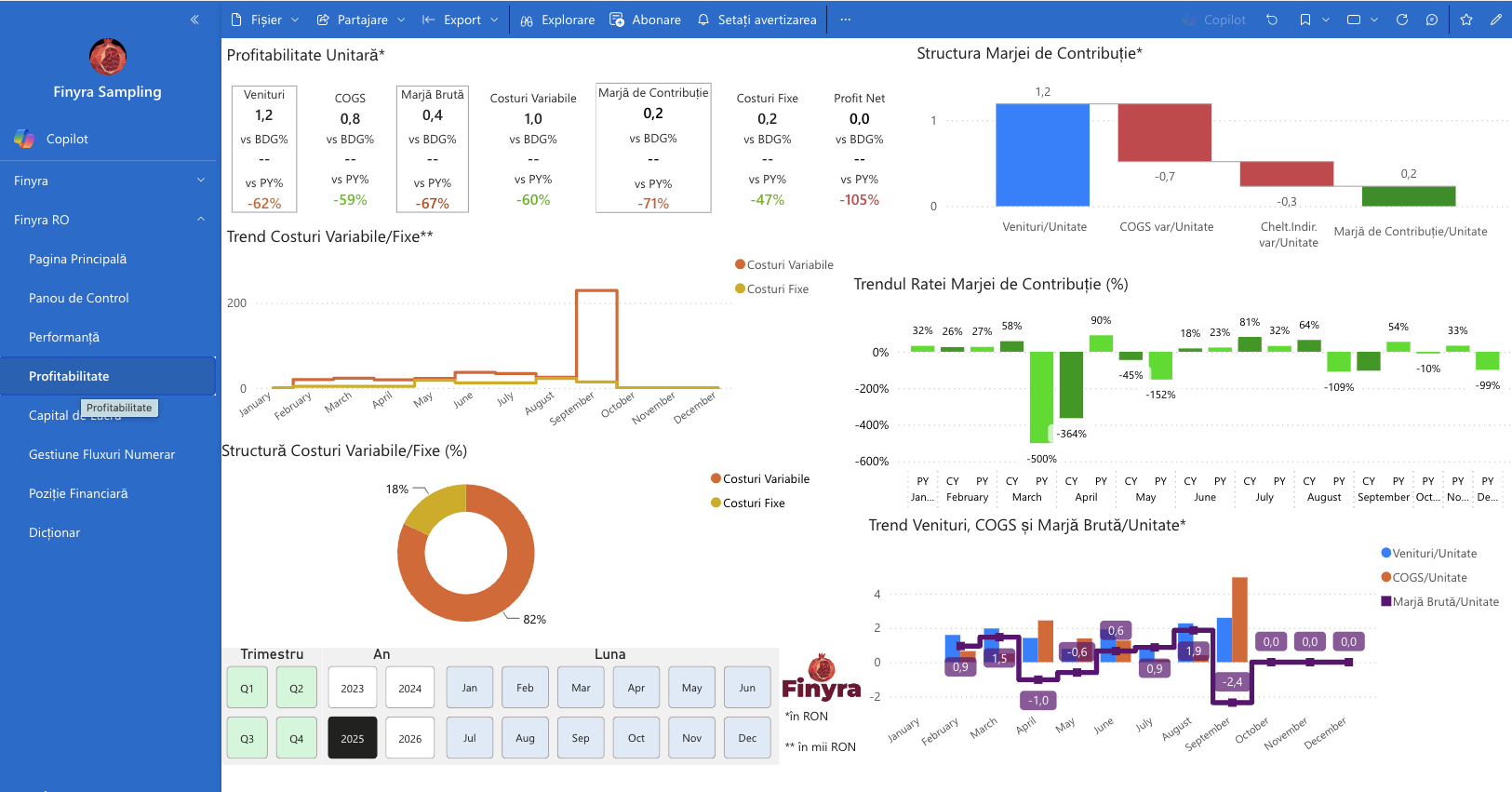Open the bookmark dropdown chevron
The width and height of the screenshot is (1512, 792).
click(x=1326, y=20)
